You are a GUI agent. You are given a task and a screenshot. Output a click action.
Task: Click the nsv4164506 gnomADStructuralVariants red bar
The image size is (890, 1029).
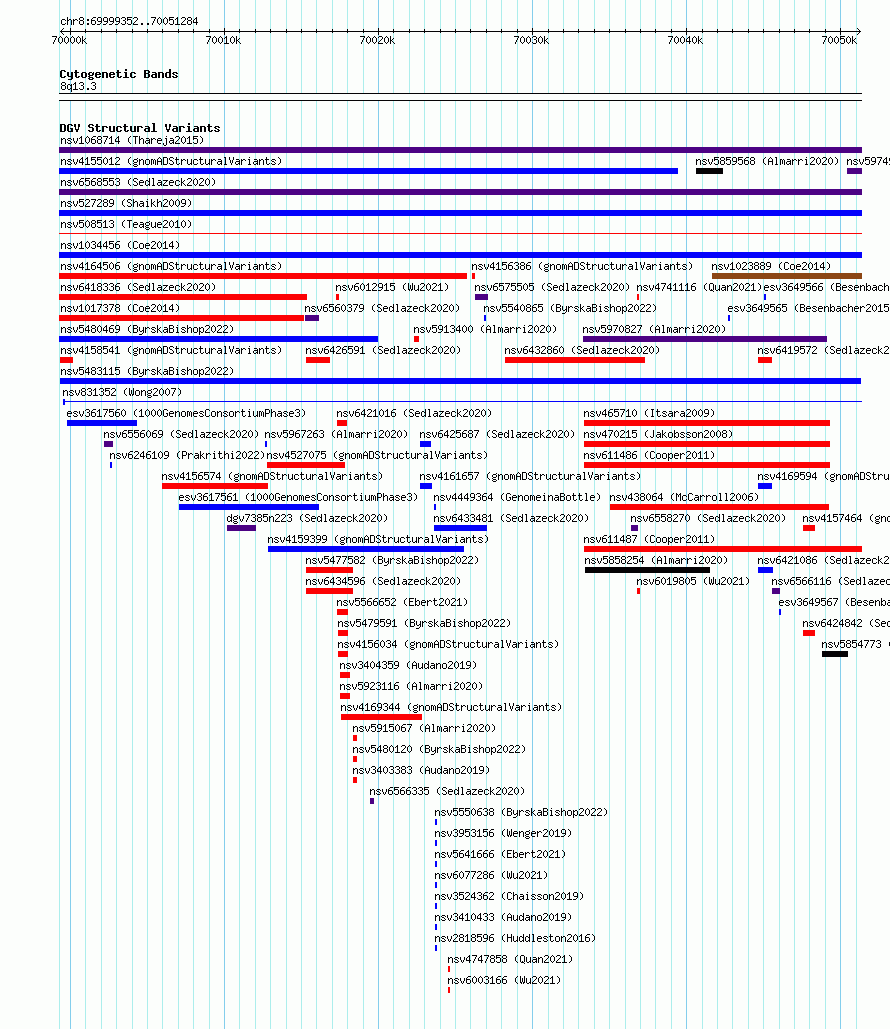tap(263, 276)
